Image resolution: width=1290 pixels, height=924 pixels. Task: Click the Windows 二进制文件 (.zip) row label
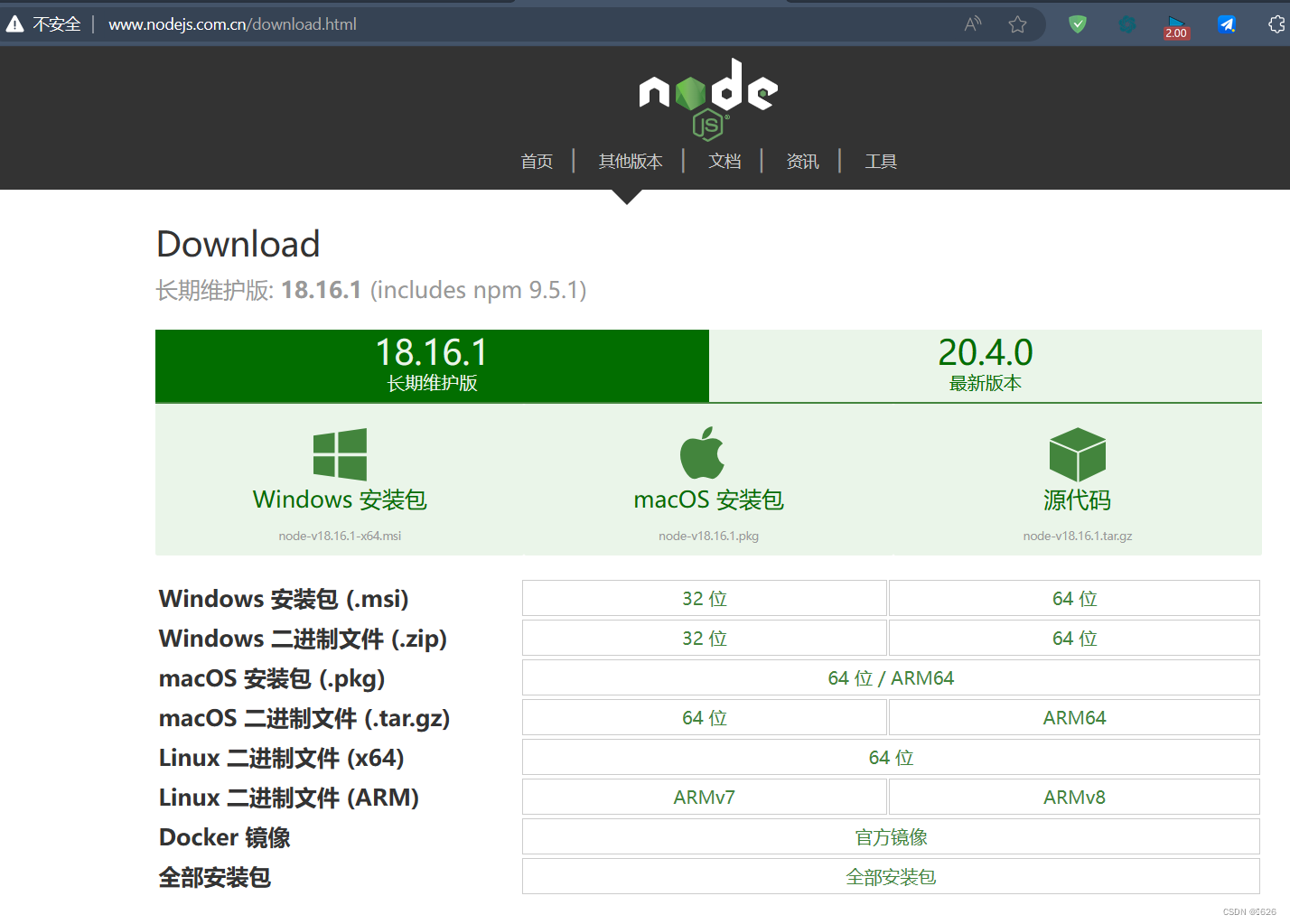coord(303,639)
